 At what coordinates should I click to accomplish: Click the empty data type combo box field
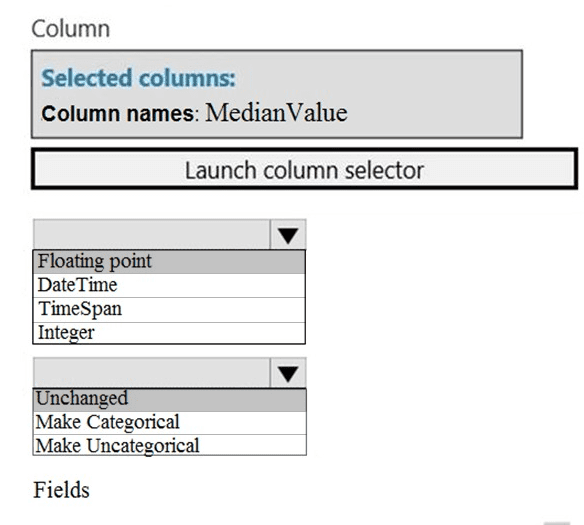pyautogui.click(x=152, y=235)
